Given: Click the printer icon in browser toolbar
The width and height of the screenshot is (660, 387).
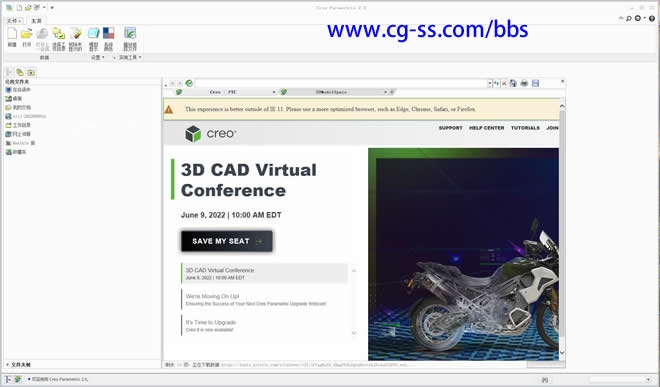Looking at the screenshot, I should coord(524,83).
